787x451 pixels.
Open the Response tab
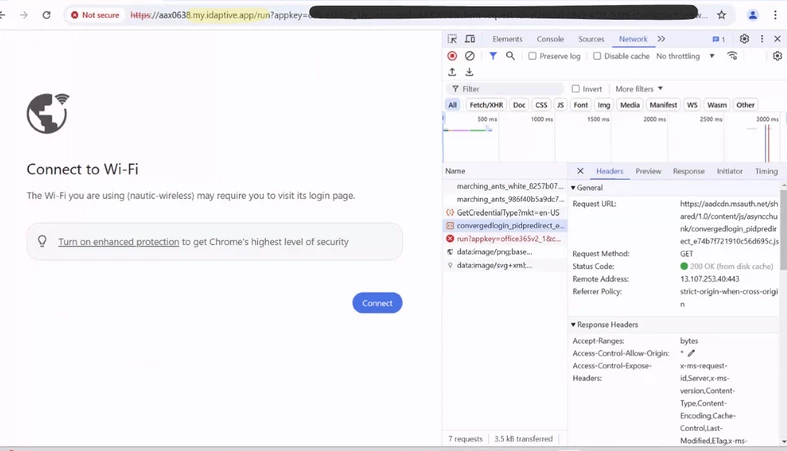click(x=689, y=171)
